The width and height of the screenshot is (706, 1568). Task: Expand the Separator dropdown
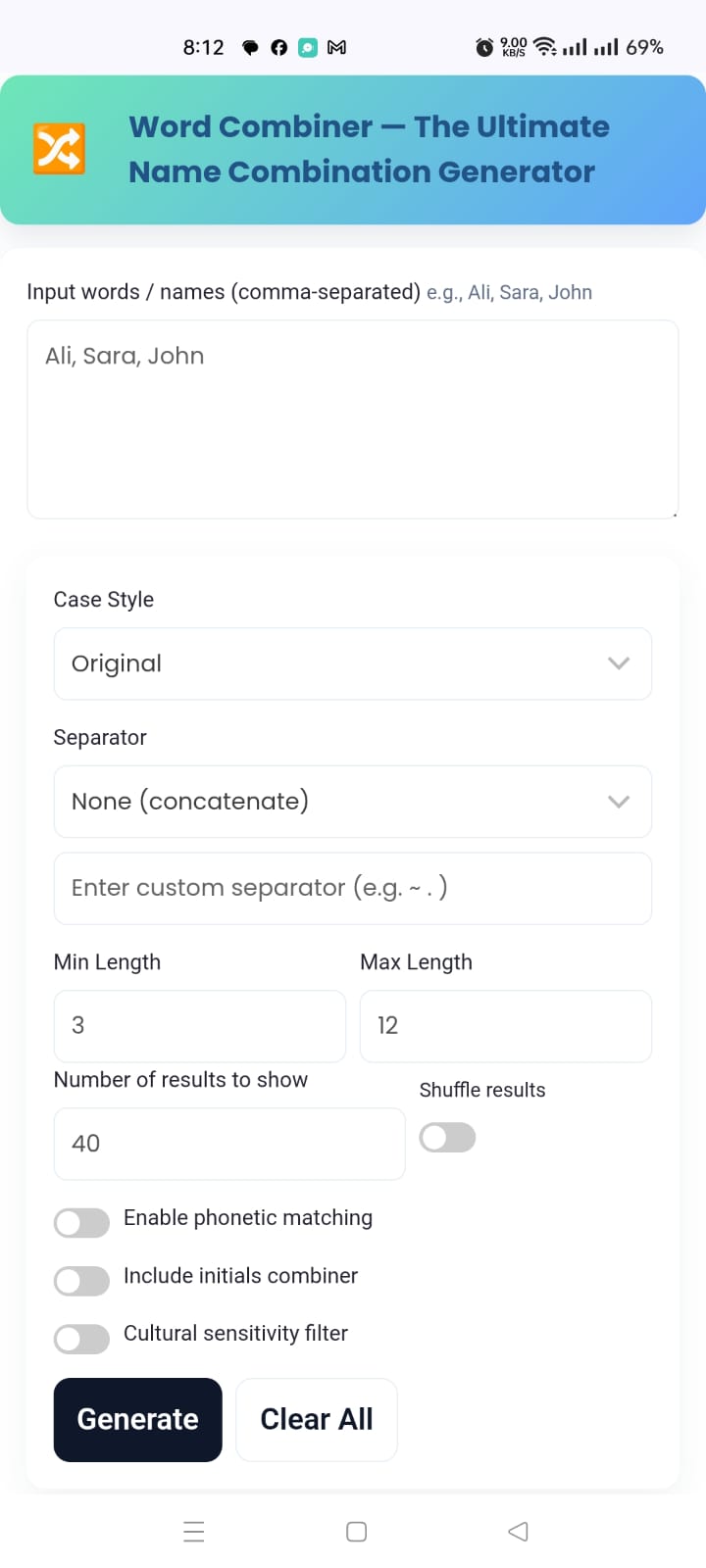coord(353,801)
